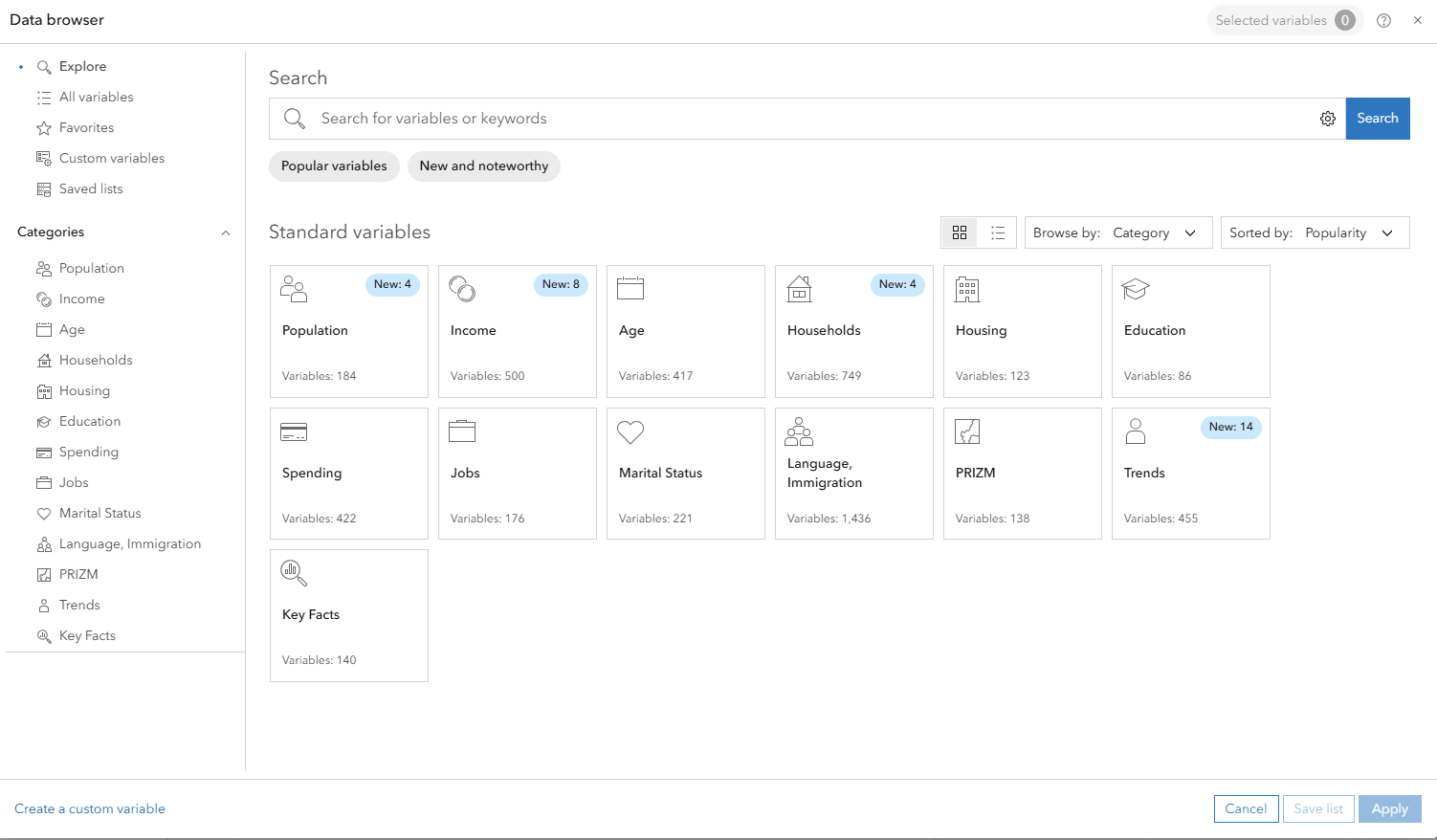Click the Explore magnifier icon in sidebar
1437x840 pixels.
click(x=44, y=67)
